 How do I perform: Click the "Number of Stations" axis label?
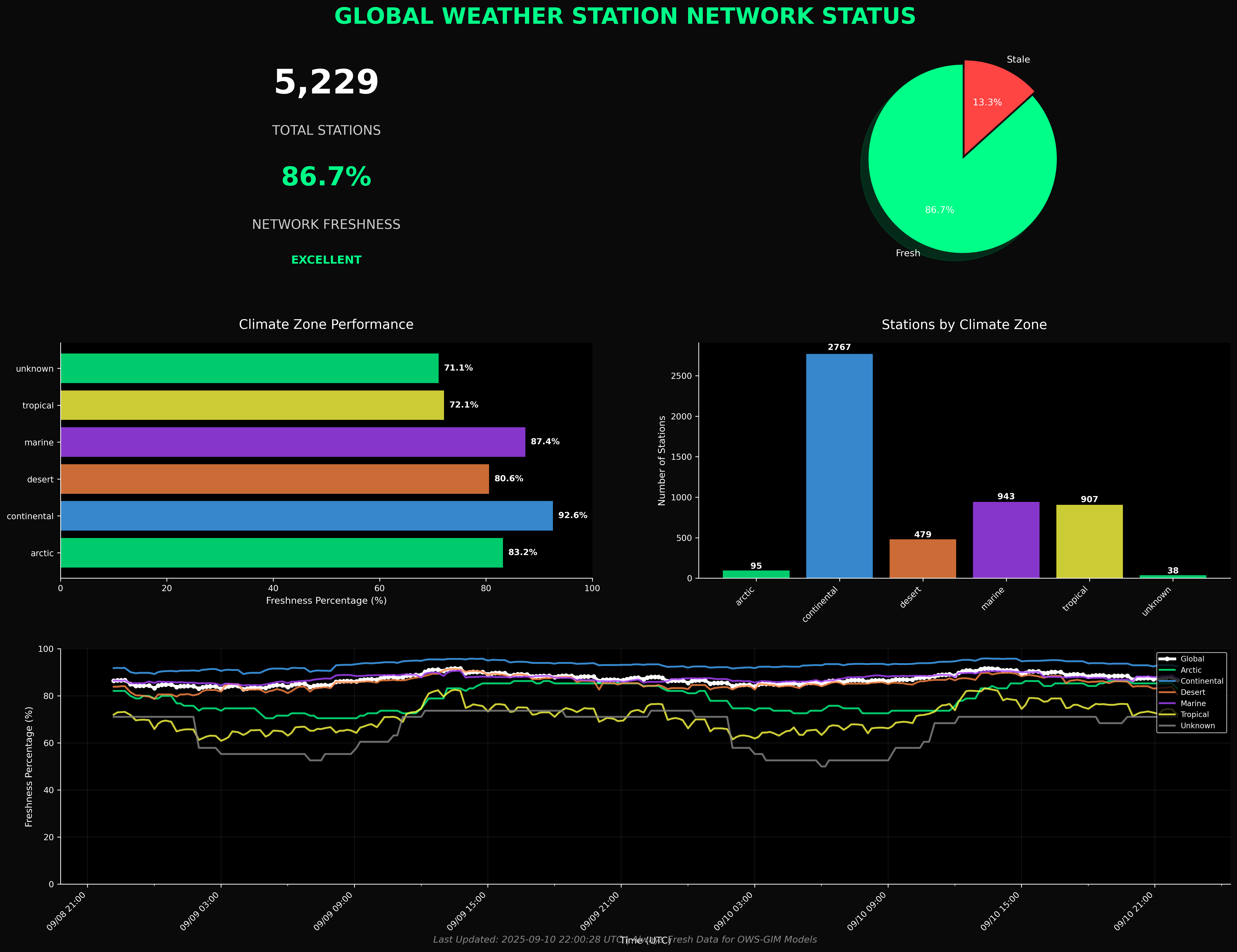[662, 460]
